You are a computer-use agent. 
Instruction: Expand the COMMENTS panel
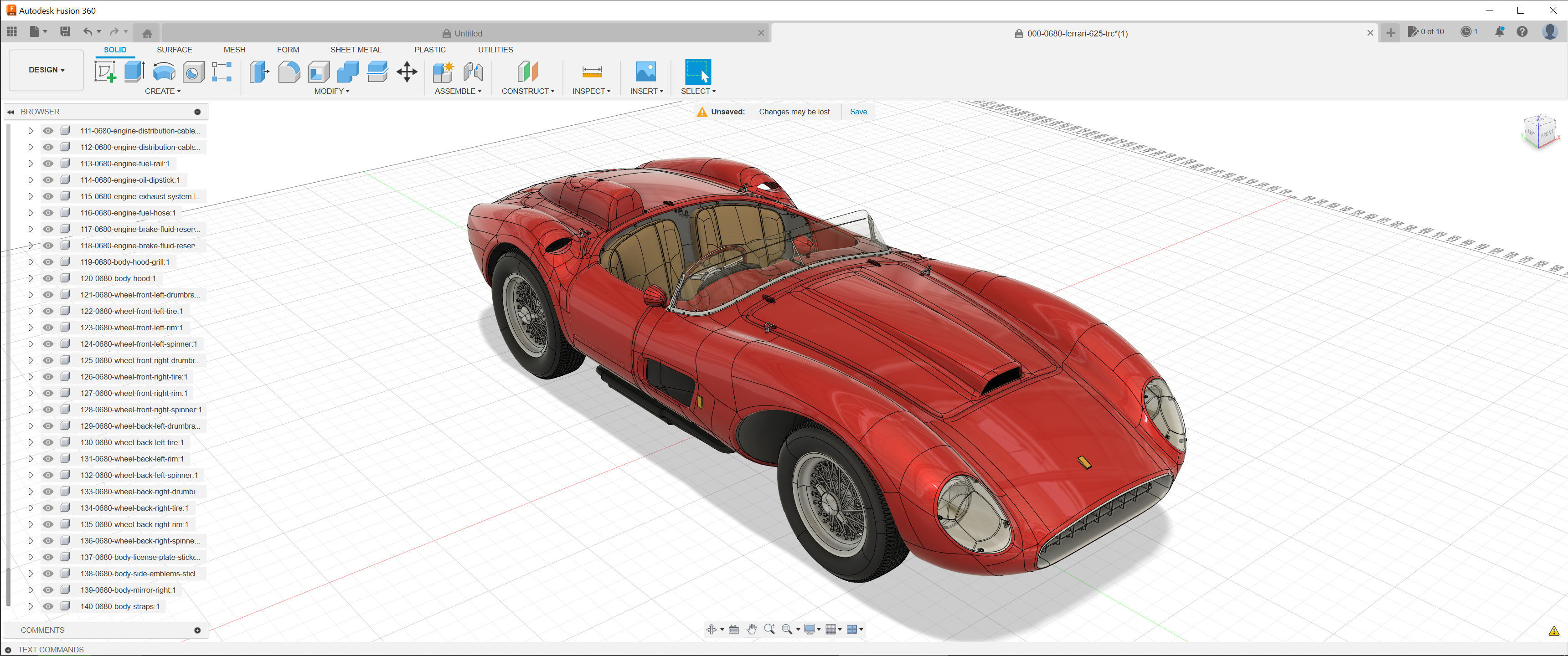(x=197, y=630)
